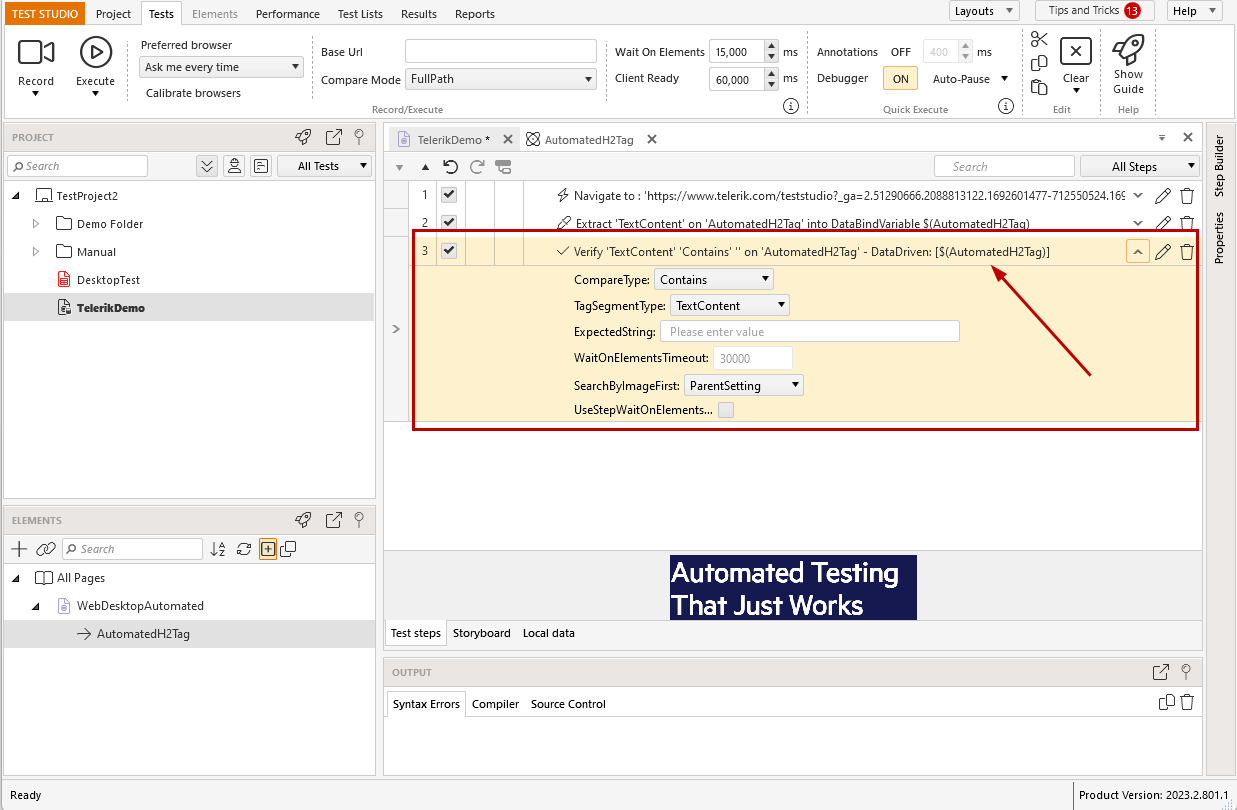Tick the UseStepWaitOnElements checkbox
Viewport: 1237px width, 810px height.
pos(726,410)
